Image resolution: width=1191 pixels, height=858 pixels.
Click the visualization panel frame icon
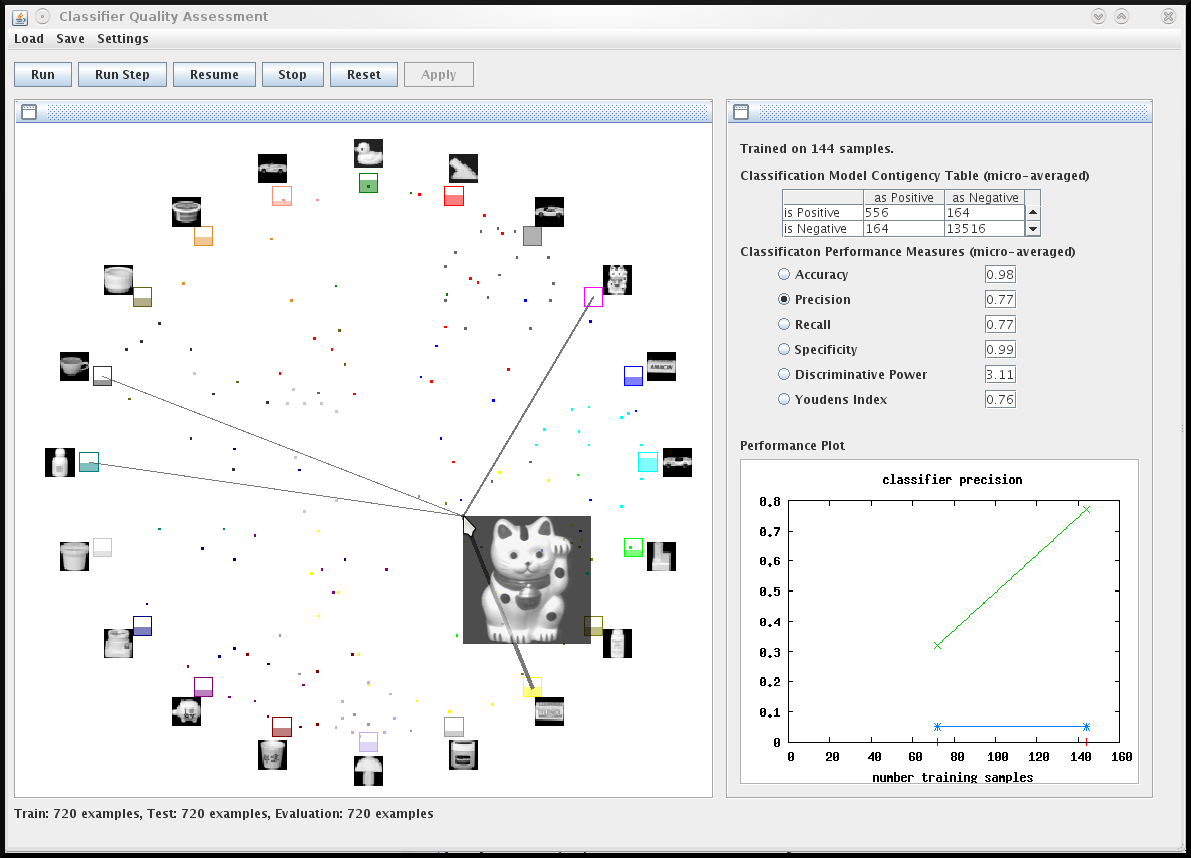tap(29, 112)
